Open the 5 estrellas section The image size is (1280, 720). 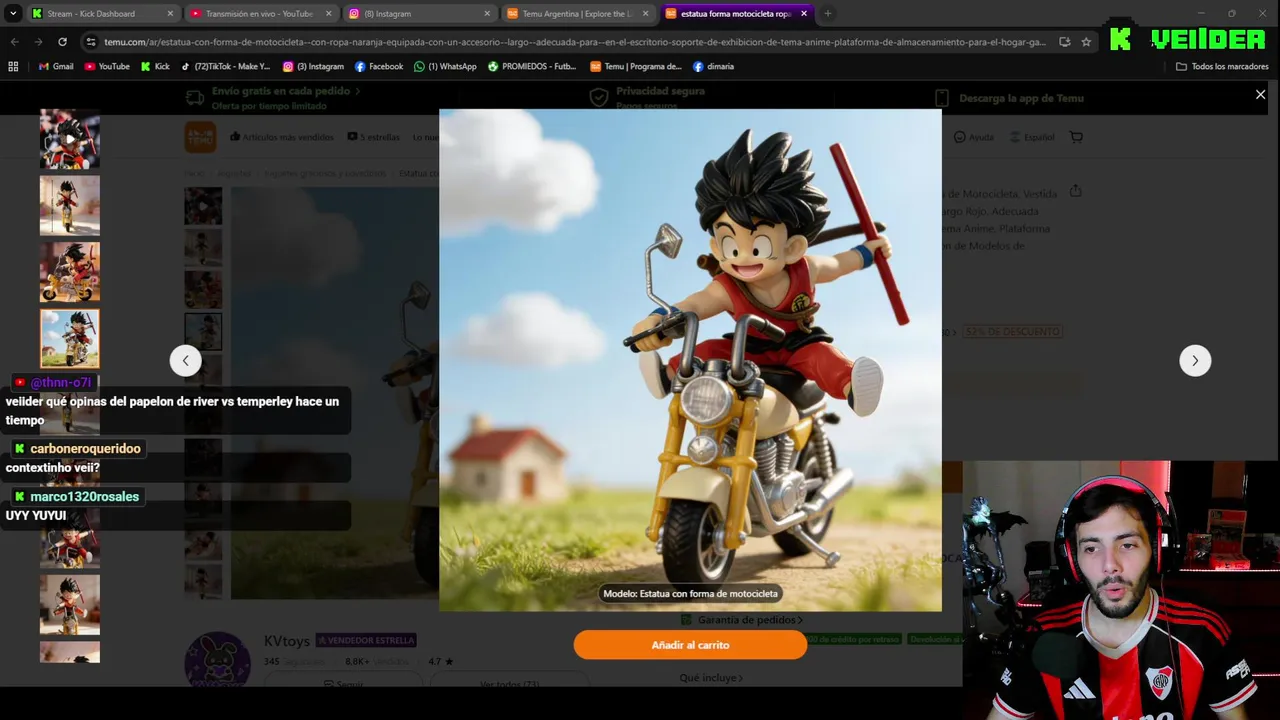[373, 137]
